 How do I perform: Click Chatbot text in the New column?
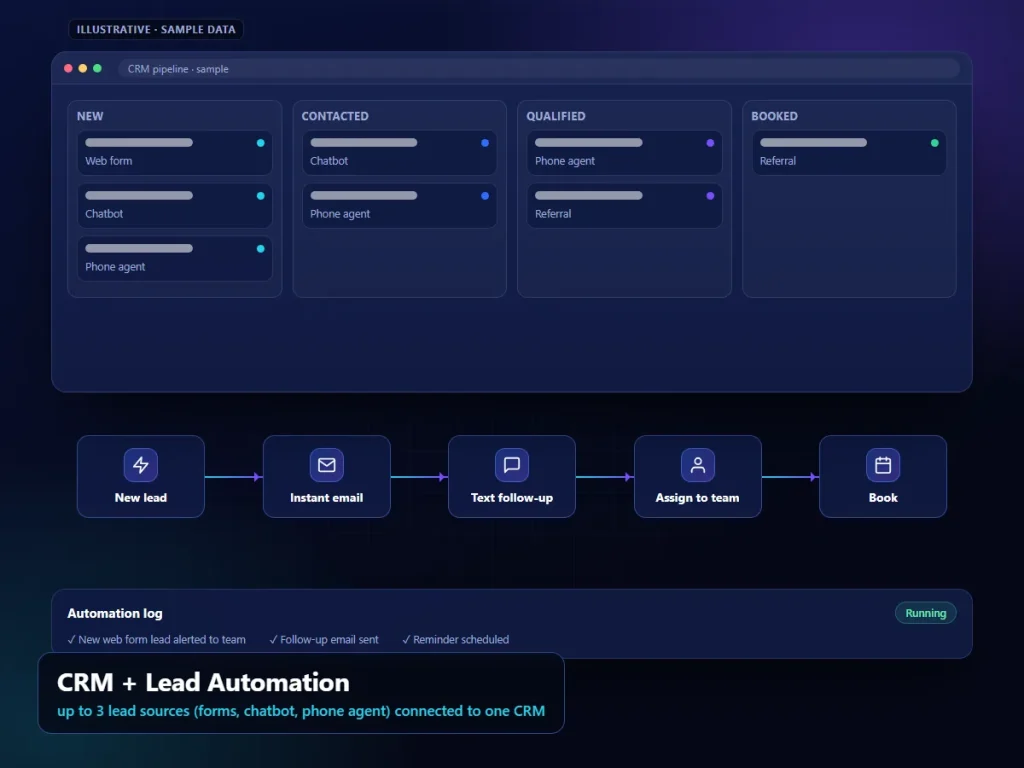point(104,214)
